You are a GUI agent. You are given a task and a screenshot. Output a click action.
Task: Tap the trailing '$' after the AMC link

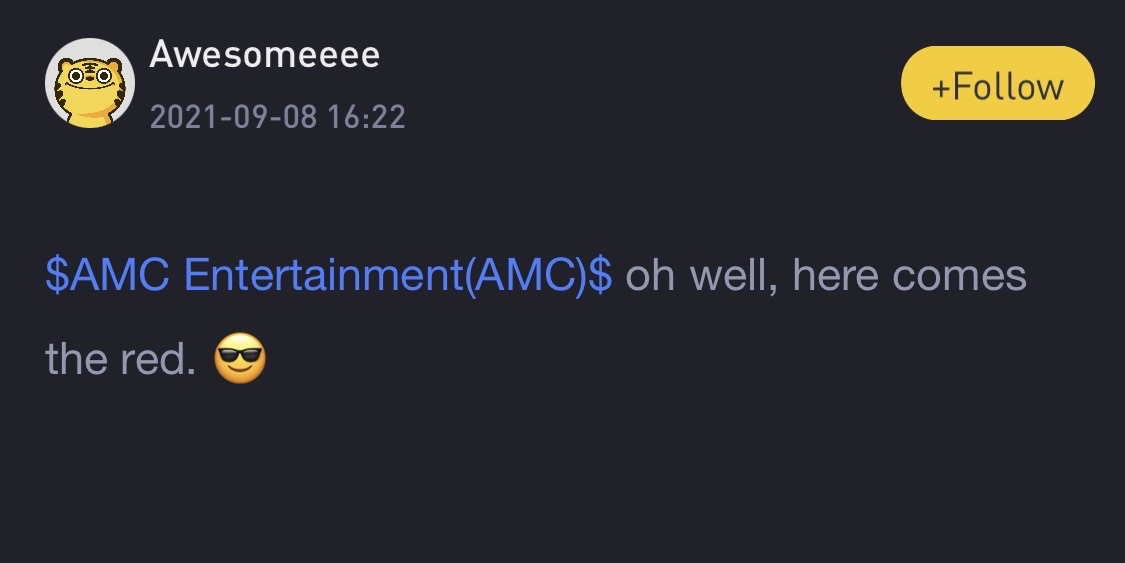601,275
